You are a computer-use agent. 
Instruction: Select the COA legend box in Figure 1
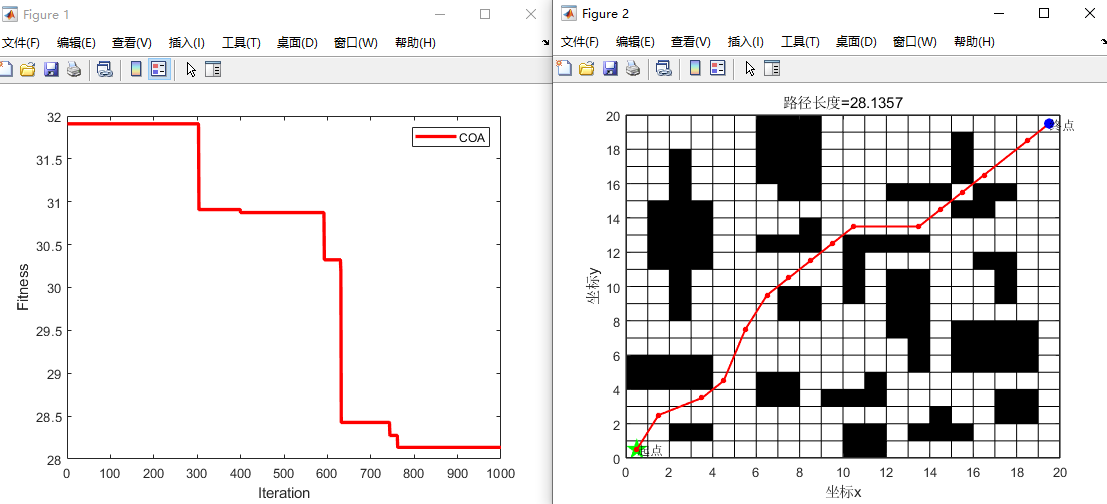pos(452,138)
